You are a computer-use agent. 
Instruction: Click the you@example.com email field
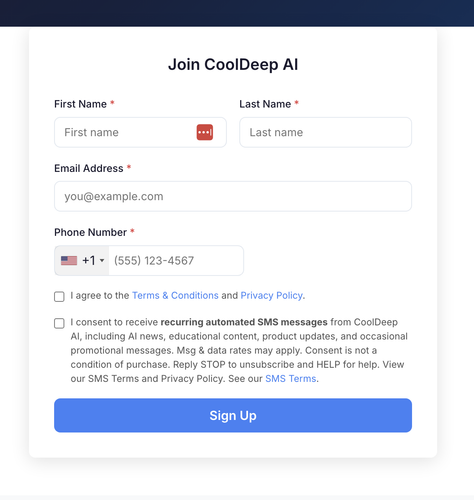point(233,196)
